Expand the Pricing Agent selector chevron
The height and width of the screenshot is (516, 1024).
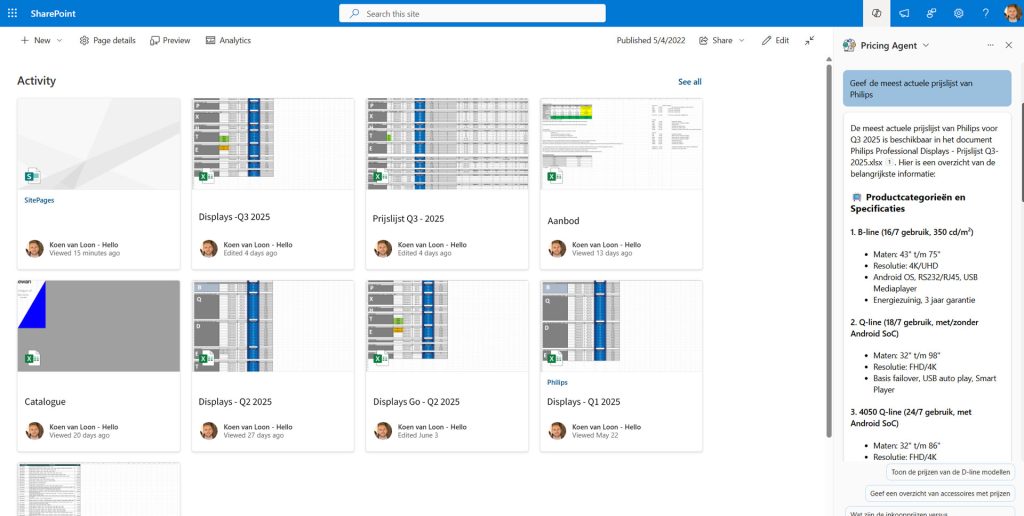pos(926,45)
